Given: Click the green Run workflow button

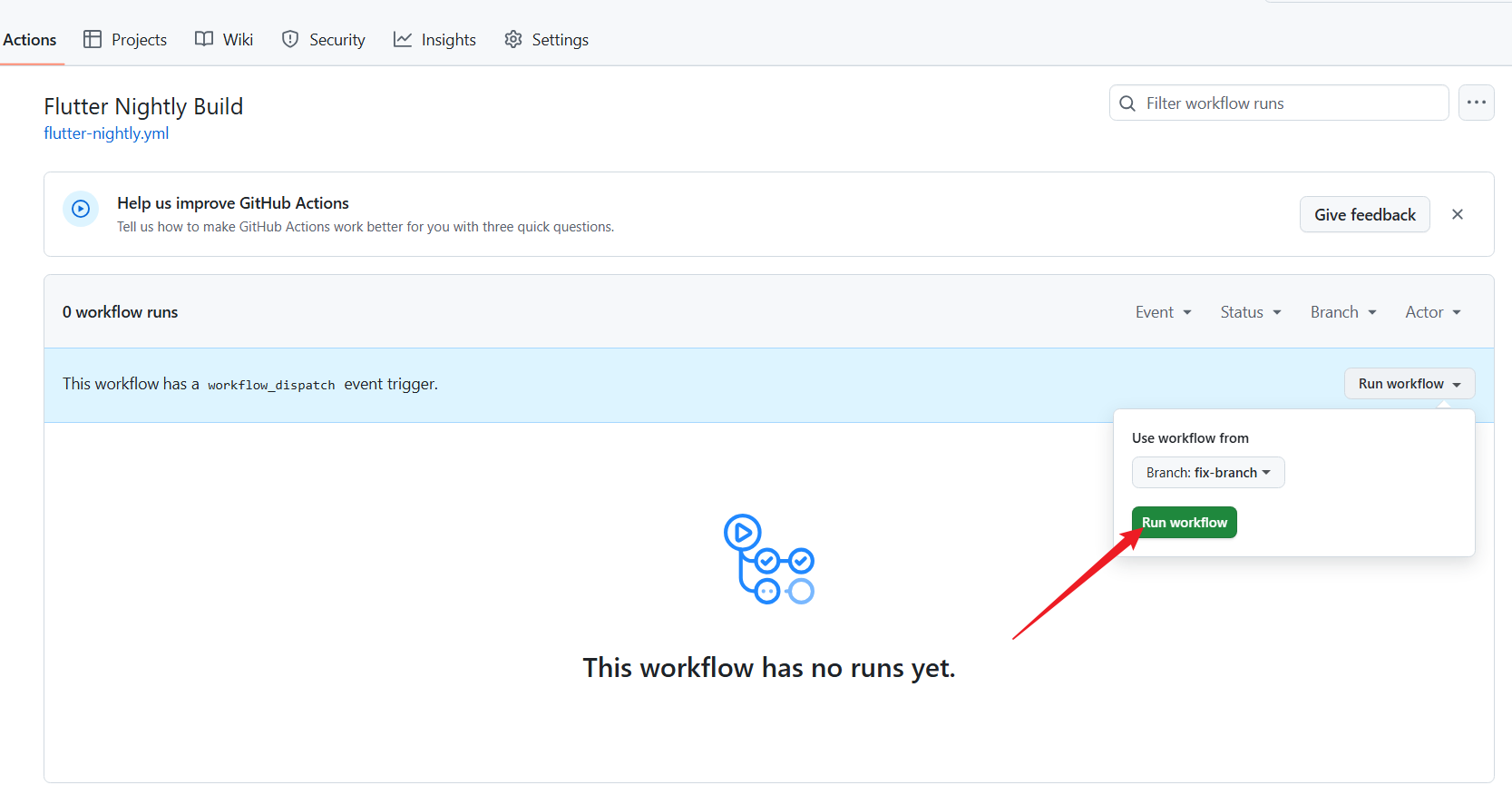Looking at the screenshot, I should 1184,523.
